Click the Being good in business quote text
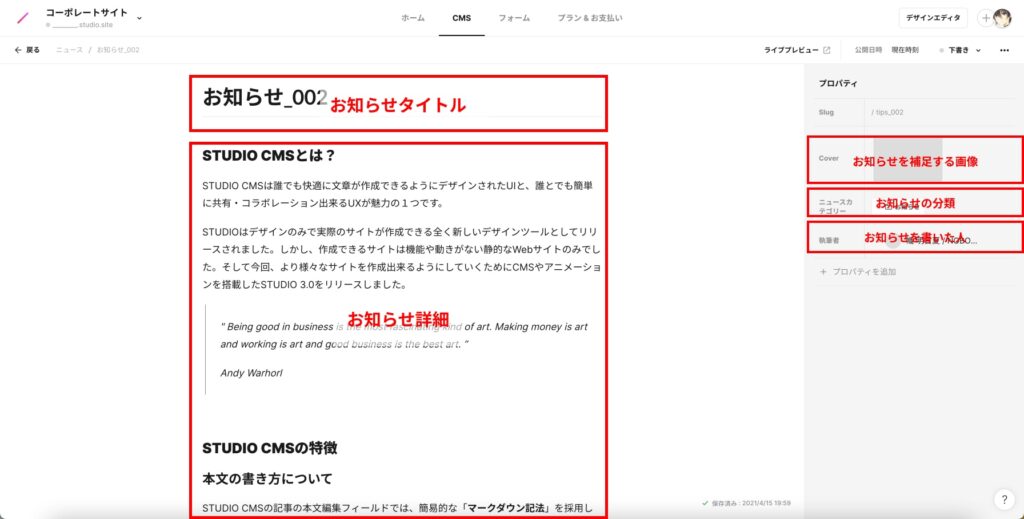Image resolution: width=1024 pixels, height=519 pixels. pyautogui.click(x=404, y=335)
